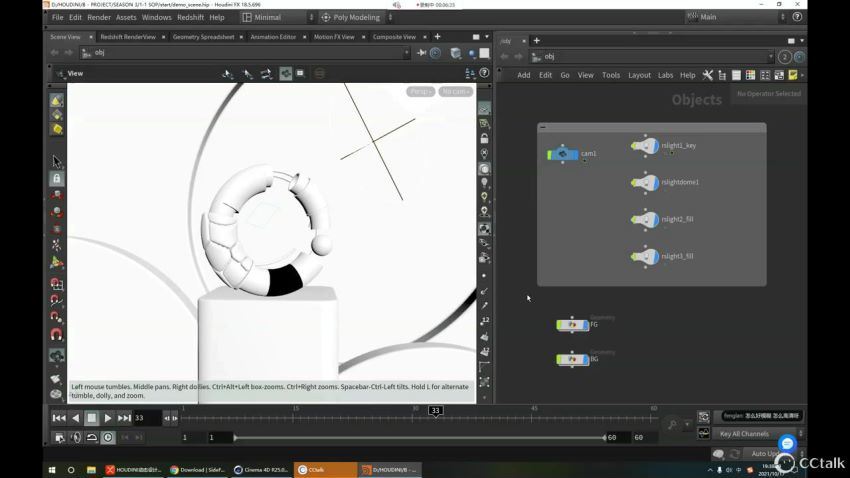Screen dimensions: 850x478
Task: Collapse the network box containing lights
Action: [543, 127]
